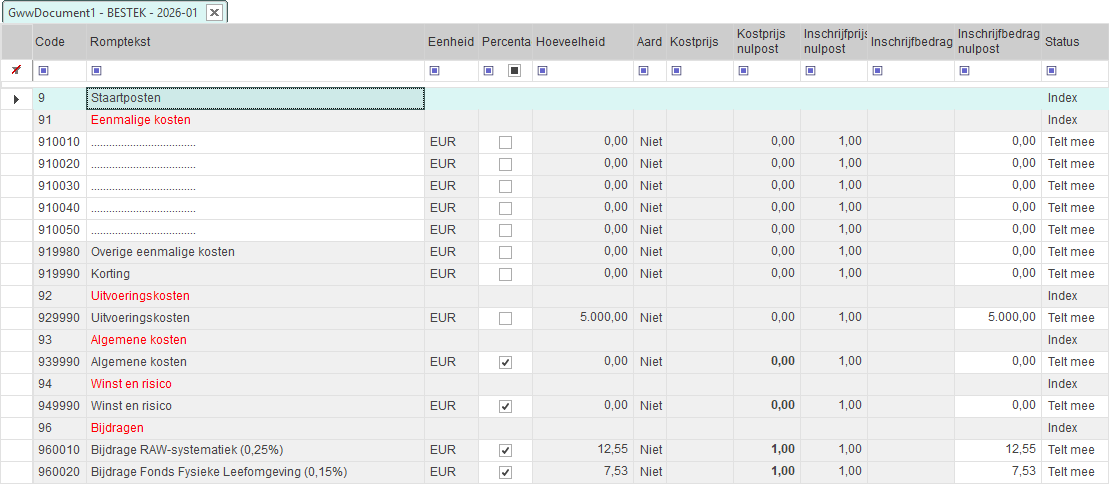Click the filter icon under Status column
Image resolution: width=1109 pixels, height=484 pixels.
point(1051,70)
